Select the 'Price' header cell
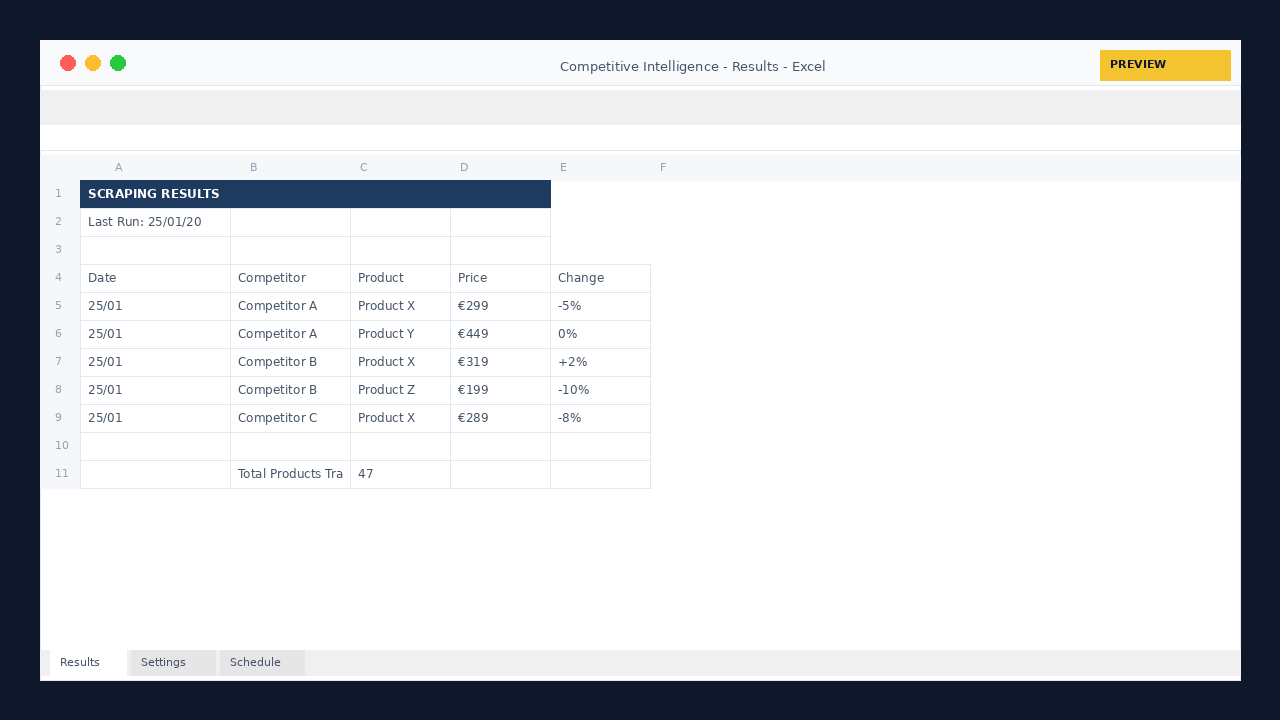1280x720 pixels. pos(500,278)
